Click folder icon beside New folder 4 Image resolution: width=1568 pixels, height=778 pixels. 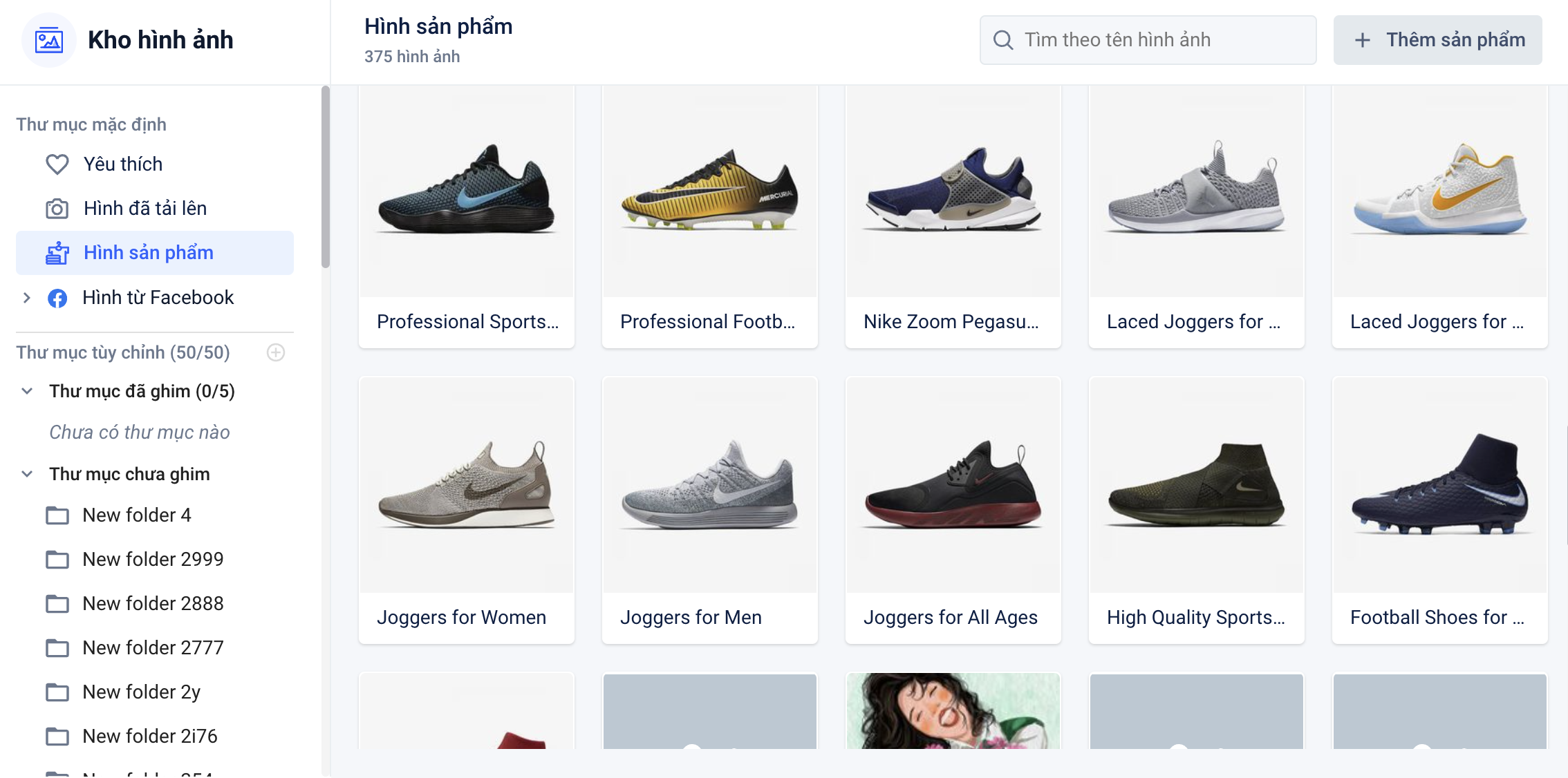[57, 515]
